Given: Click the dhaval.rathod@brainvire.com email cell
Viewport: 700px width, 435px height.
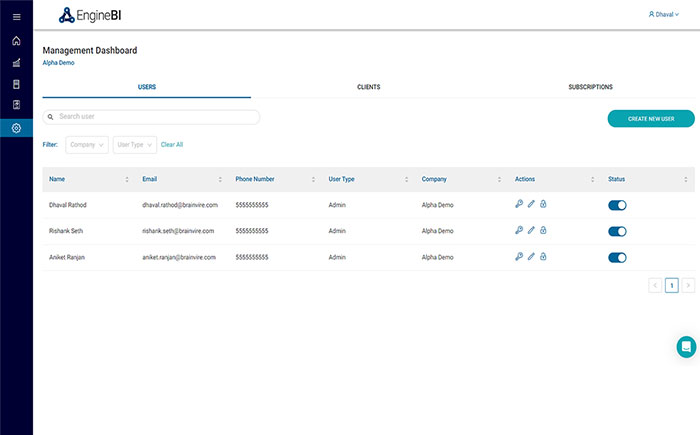Looking at the screenshot, I should (x=180, y=205).
